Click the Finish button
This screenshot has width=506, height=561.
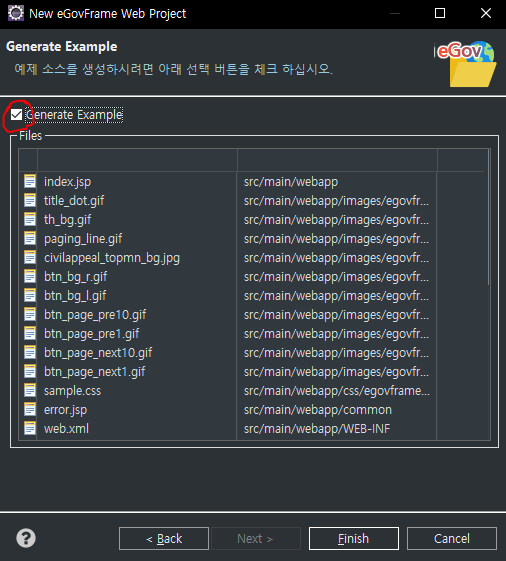(x=354, y=538)
